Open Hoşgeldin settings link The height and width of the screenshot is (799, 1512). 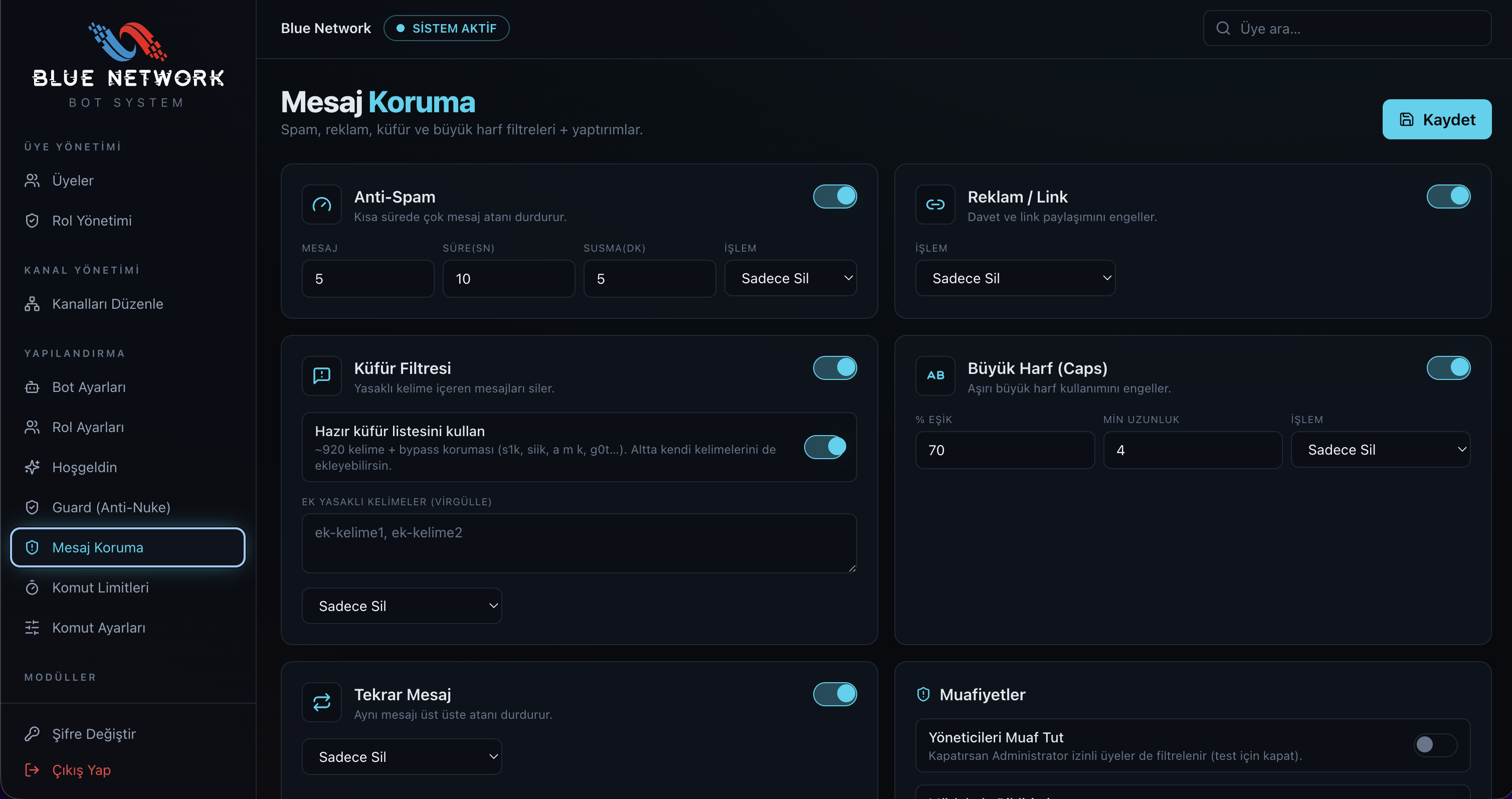tap(128, 467)
